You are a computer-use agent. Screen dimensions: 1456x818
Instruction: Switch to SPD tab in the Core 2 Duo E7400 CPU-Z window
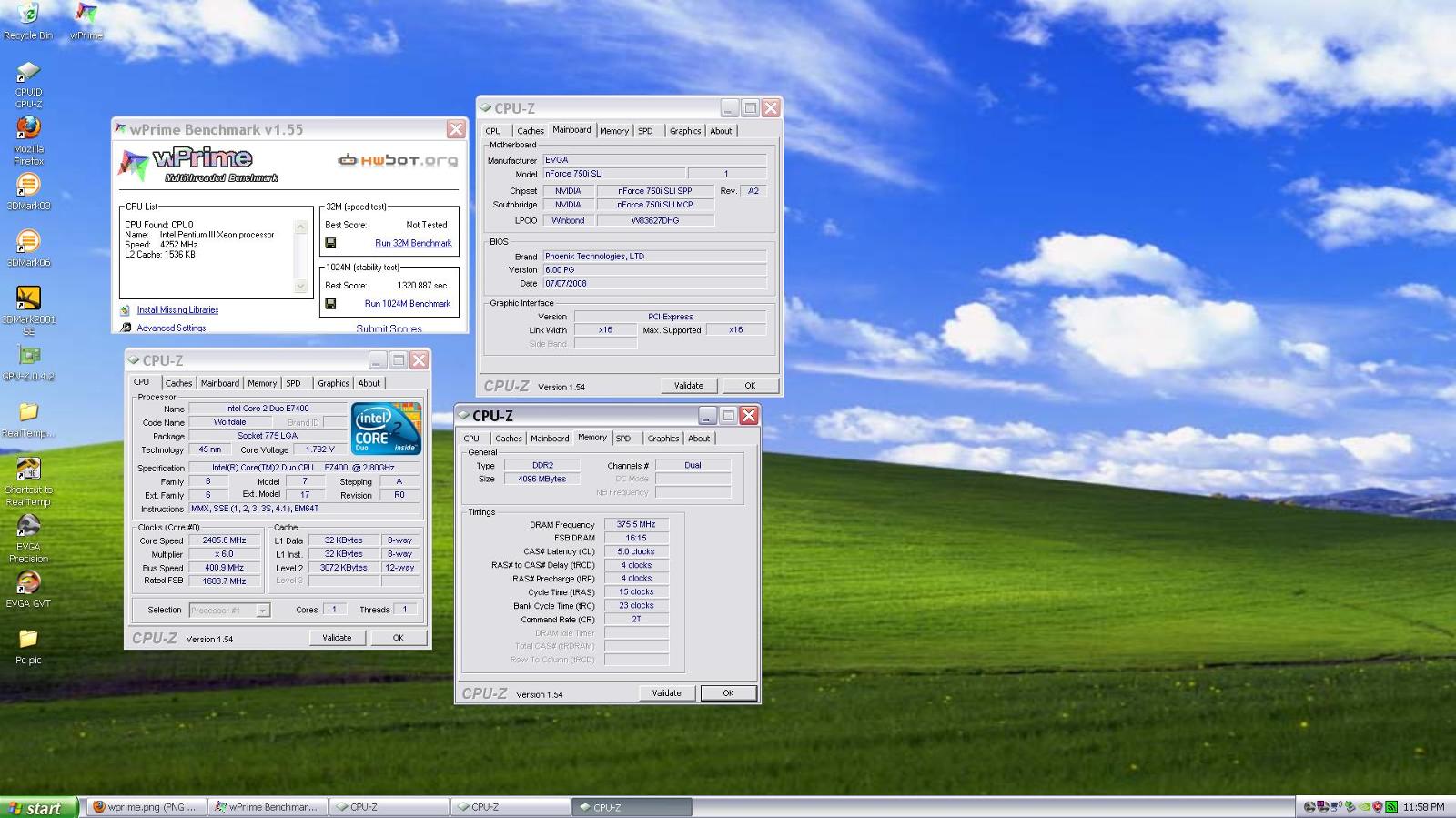click(293, 384)
